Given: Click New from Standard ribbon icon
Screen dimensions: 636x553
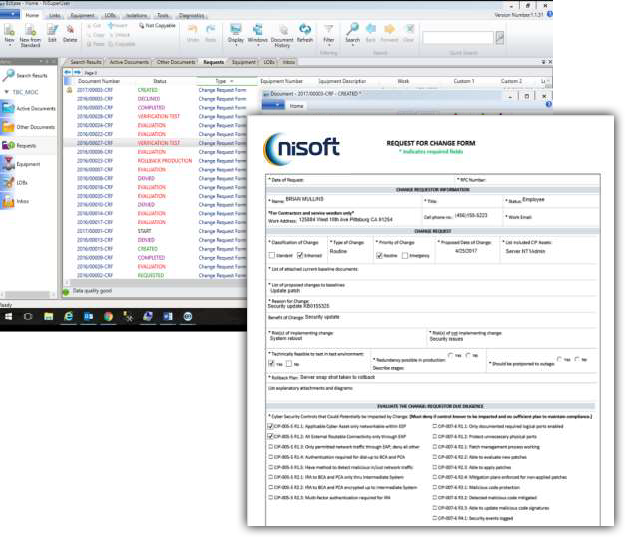Looking at the screenshot, I should pos(30,35).
